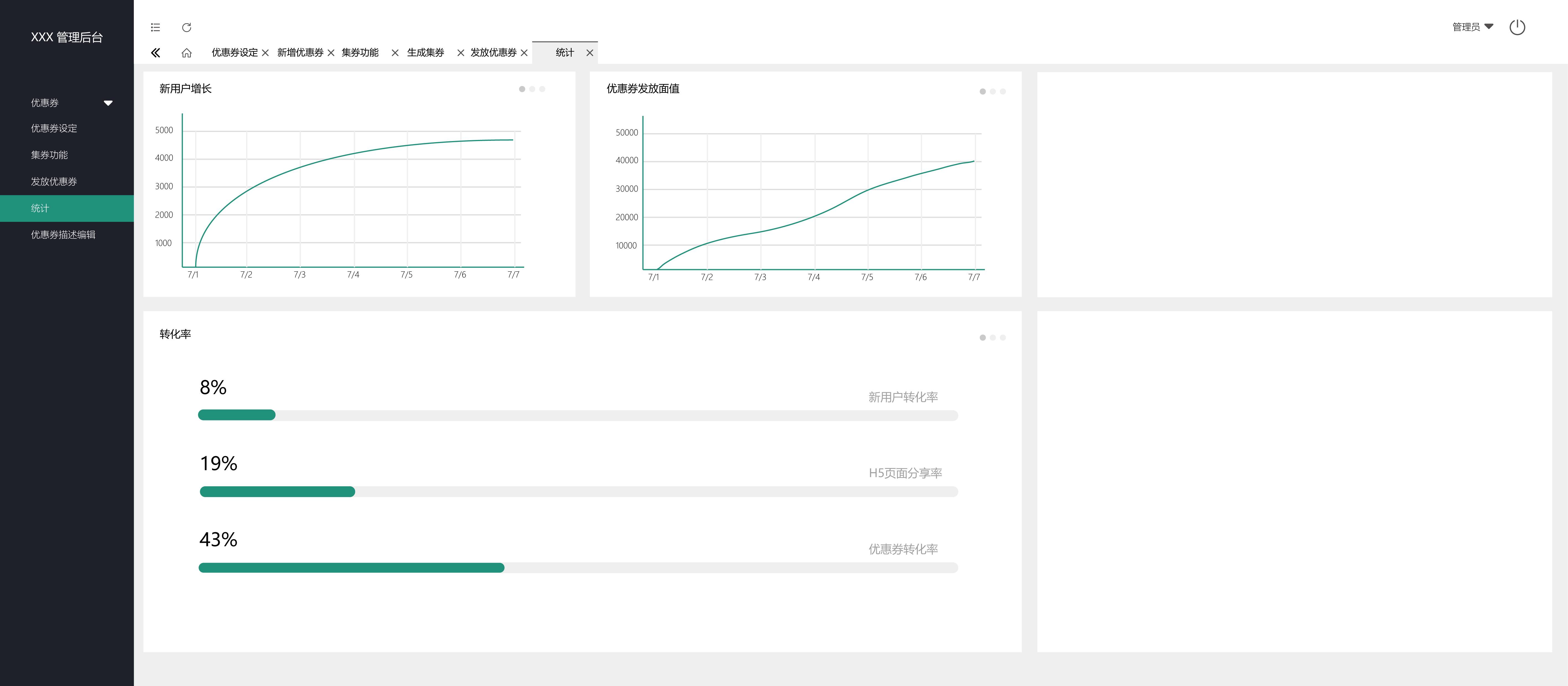Screen dimensions: 1568x686
Task: Click the refresh page icon
Action: [x=187, y=27]
